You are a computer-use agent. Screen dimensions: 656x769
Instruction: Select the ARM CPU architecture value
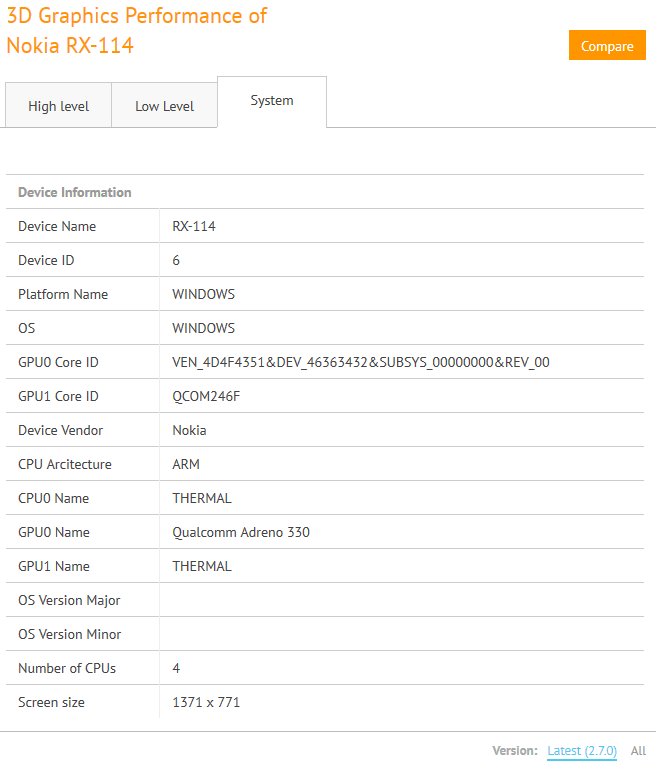click(x=187, y=464)
